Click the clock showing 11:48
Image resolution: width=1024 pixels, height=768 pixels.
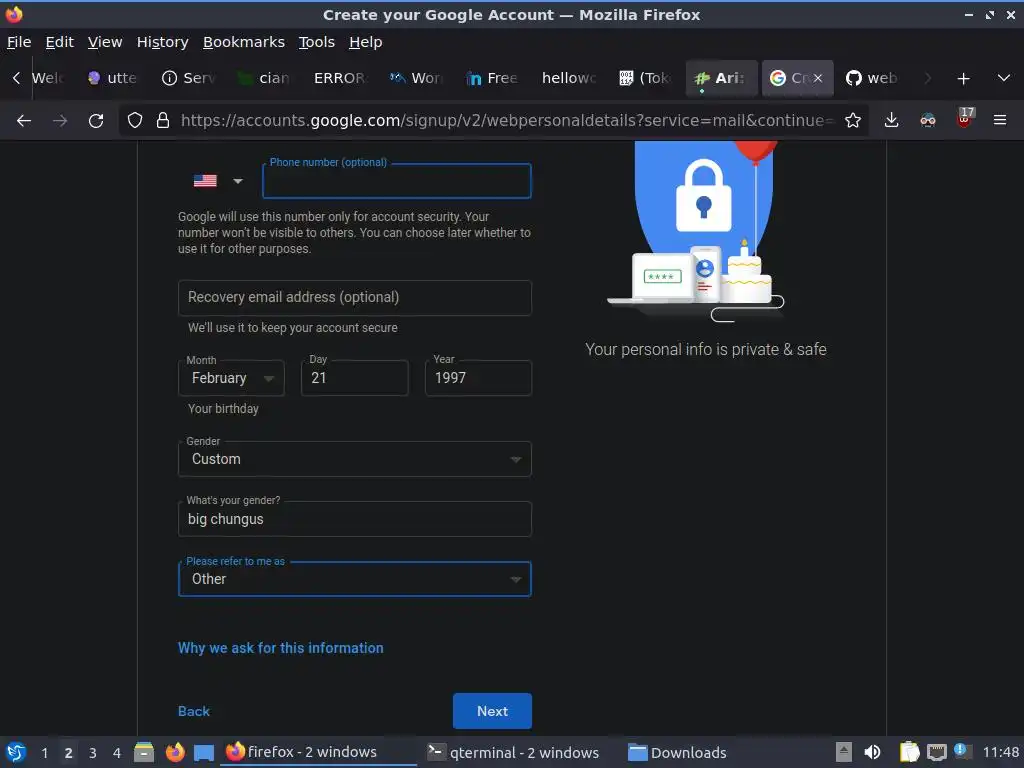(1000, 752)
